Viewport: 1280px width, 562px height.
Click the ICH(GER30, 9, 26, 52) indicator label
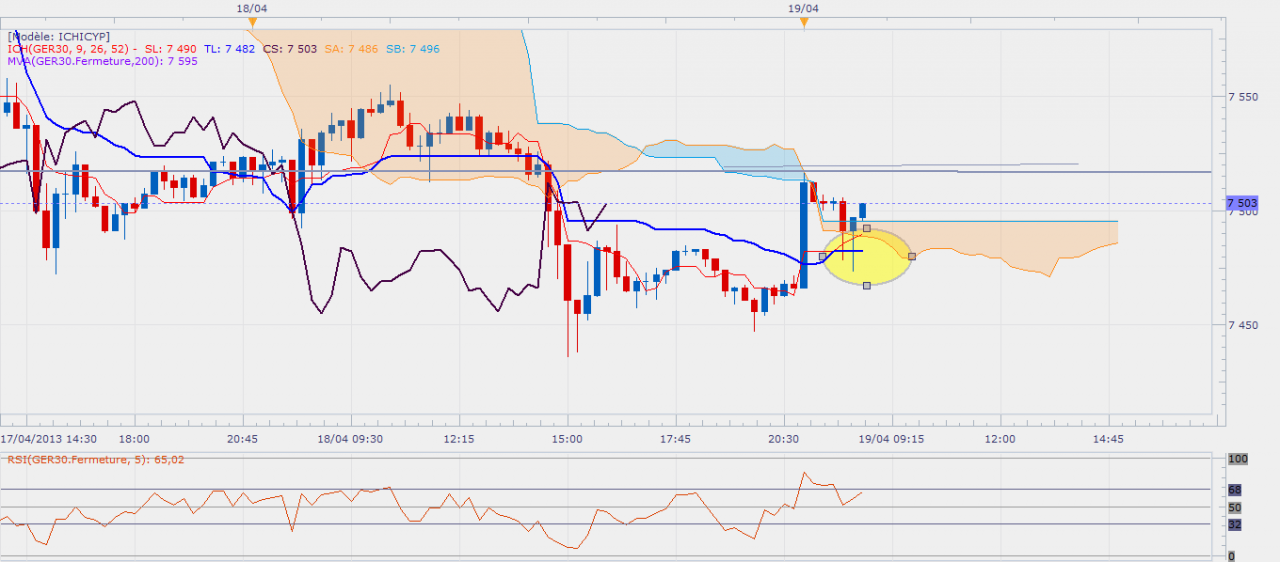click(x=72, y=47)
